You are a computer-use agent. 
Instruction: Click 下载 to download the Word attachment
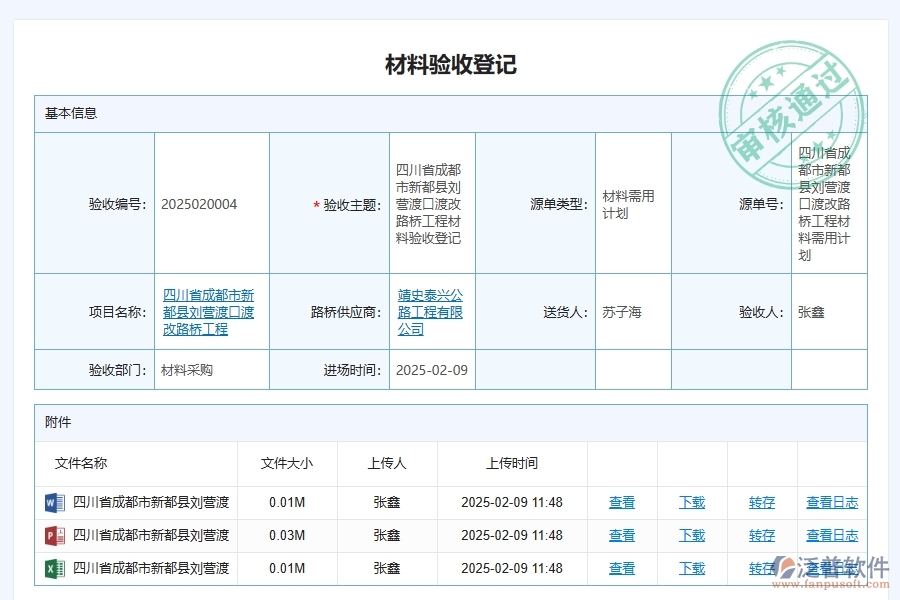[691, 503]
